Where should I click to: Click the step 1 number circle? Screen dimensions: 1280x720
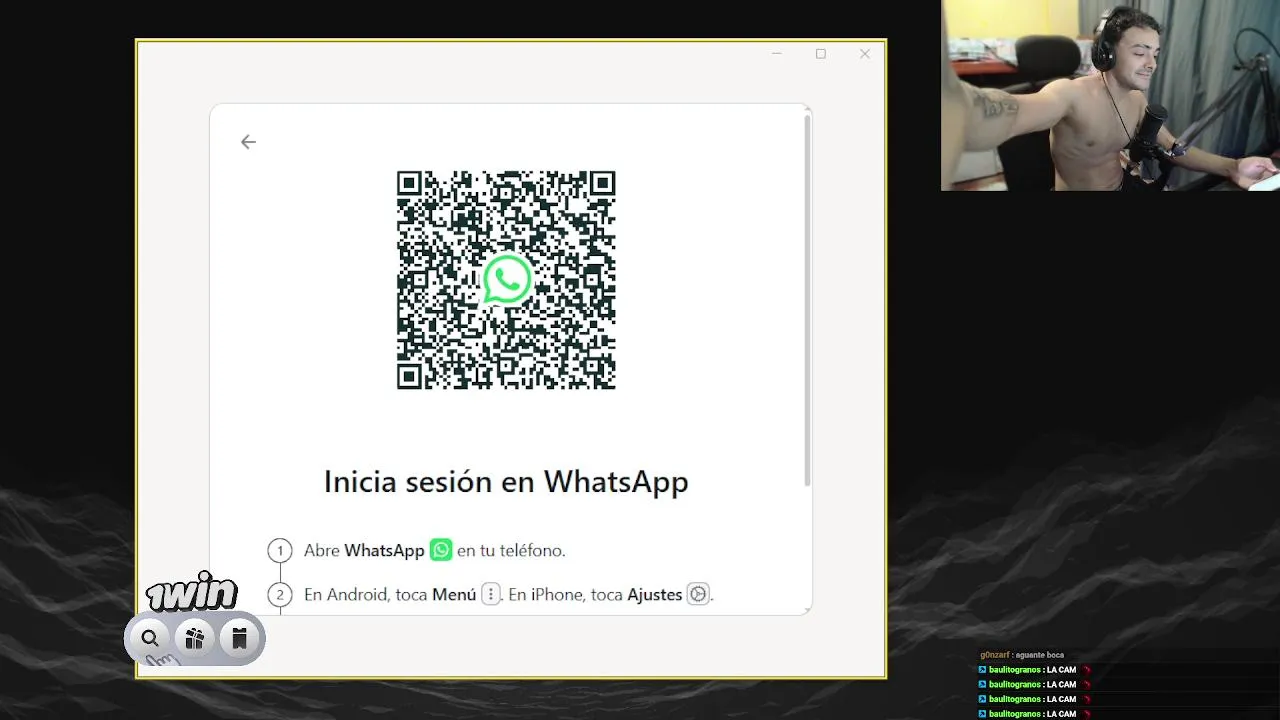pyautogui.click(x=280, y=550)
